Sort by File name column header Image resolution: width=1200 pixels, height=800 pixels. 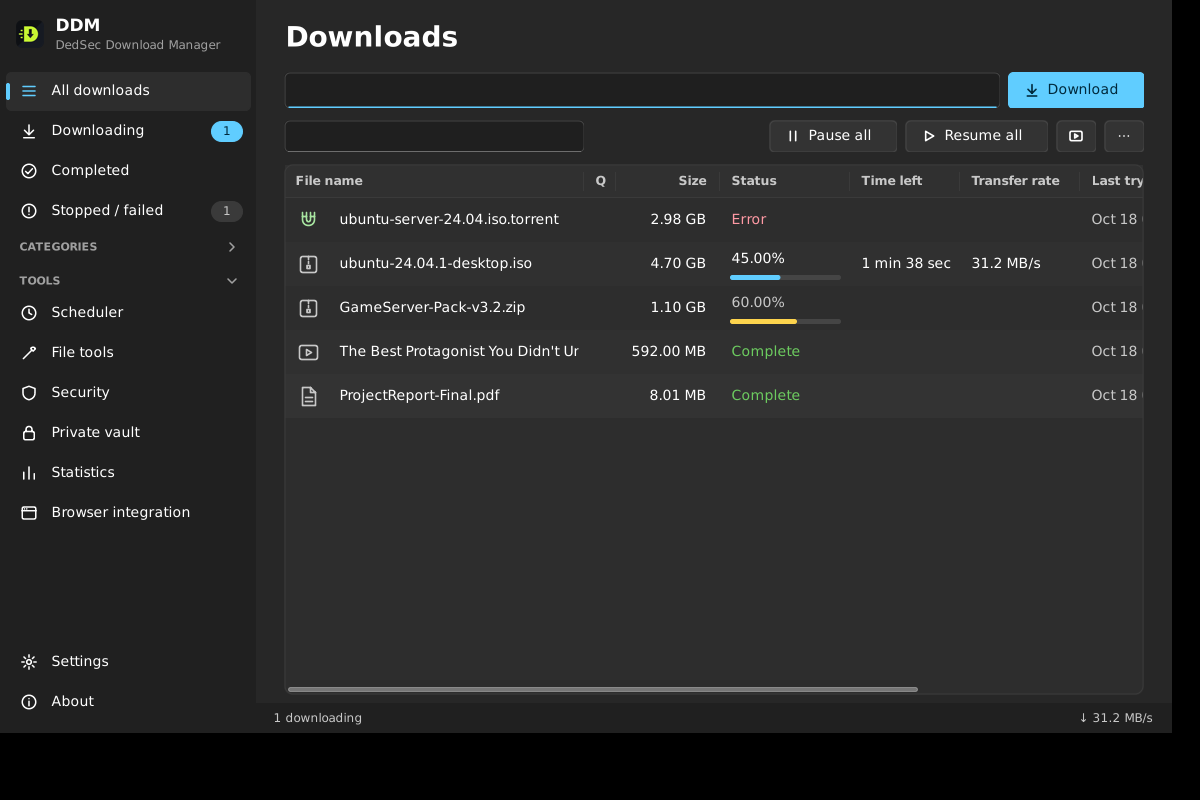point(434,181)
